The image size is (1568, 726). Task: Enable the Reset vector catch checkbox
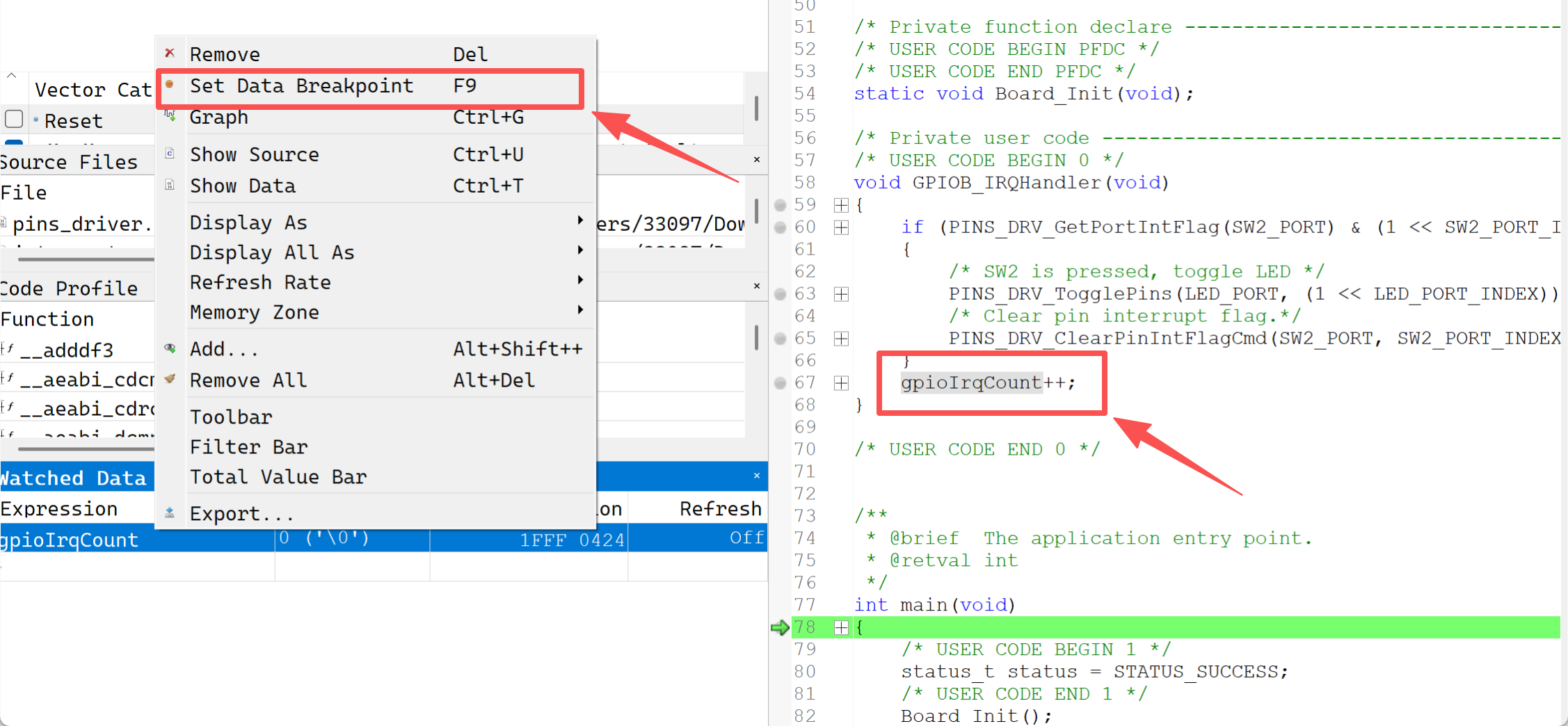(14, 120)
